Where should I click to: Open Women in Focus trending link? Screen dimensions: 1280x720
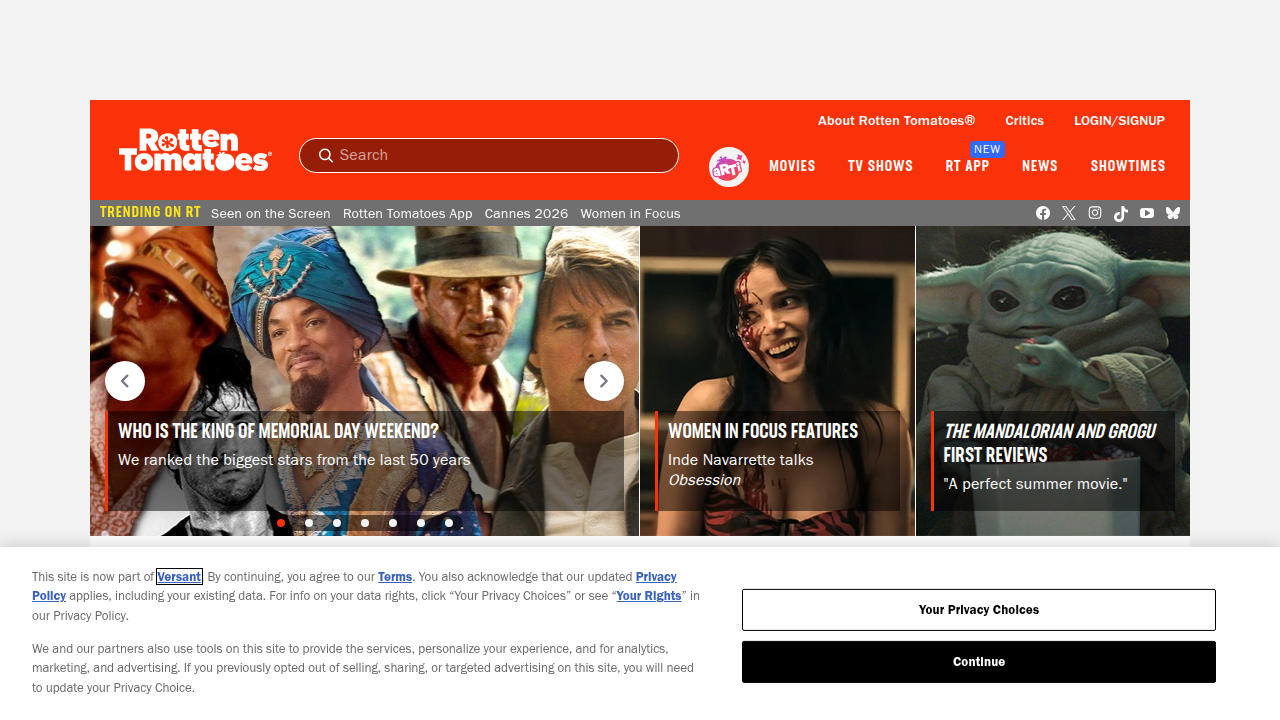tap(630, 214)
